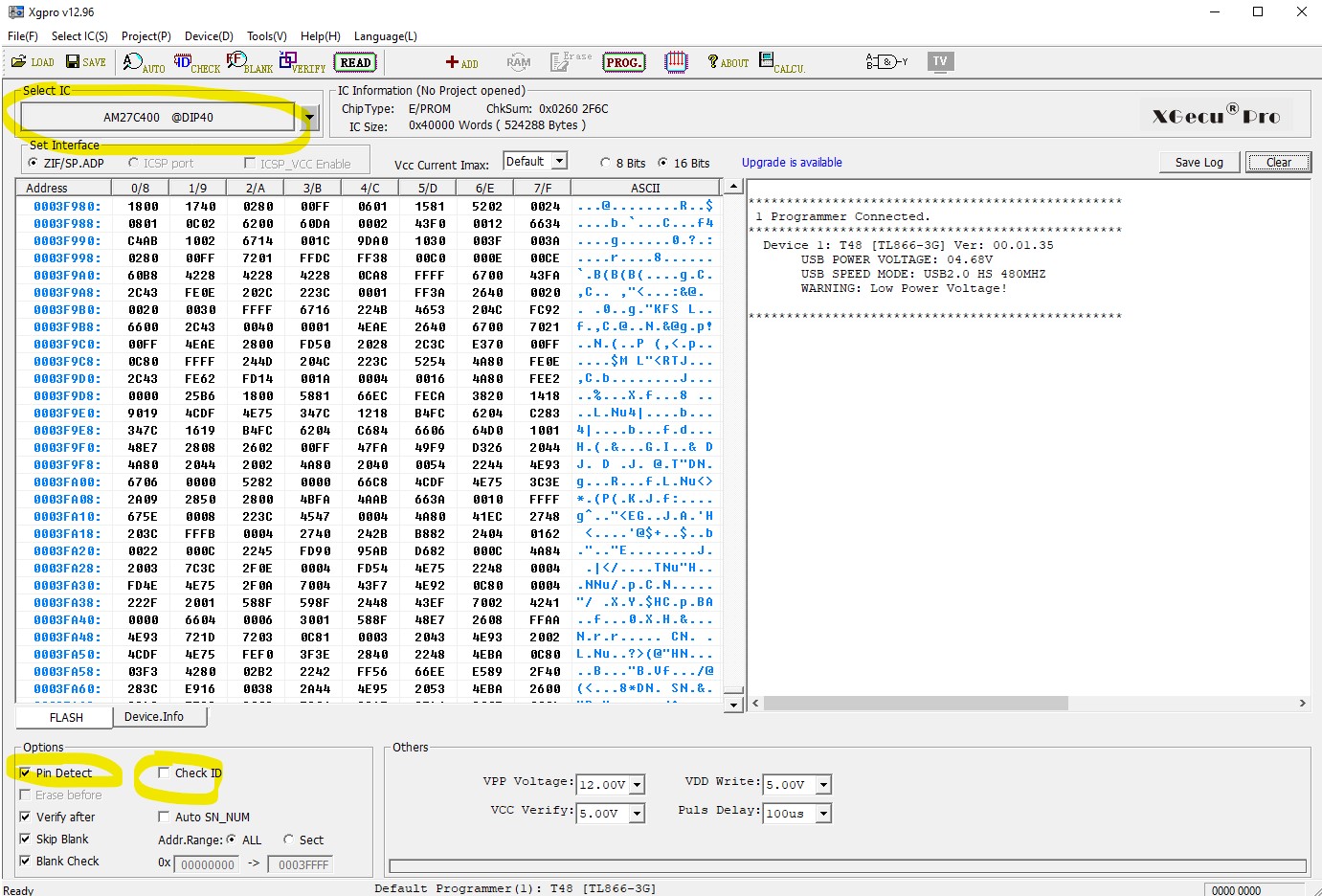Image resolution: width=1322 pixels, height=896 pixels.
Task: Open the VPP Voltage dropdown
Action: (637, 785)
